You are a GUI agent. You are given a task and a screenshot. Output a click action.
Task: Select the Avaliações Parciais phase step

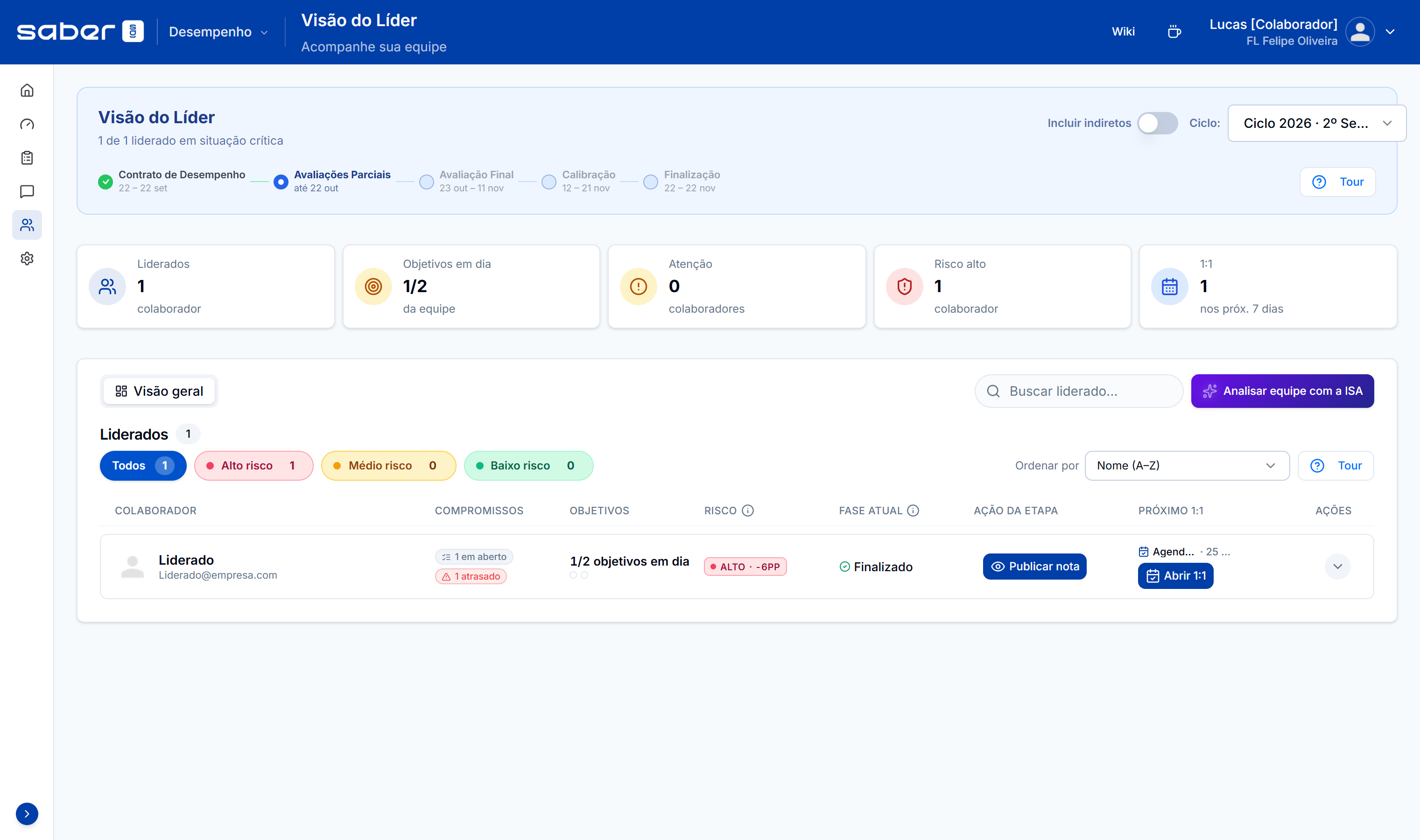pyautogui.click(x=332, y=181)
